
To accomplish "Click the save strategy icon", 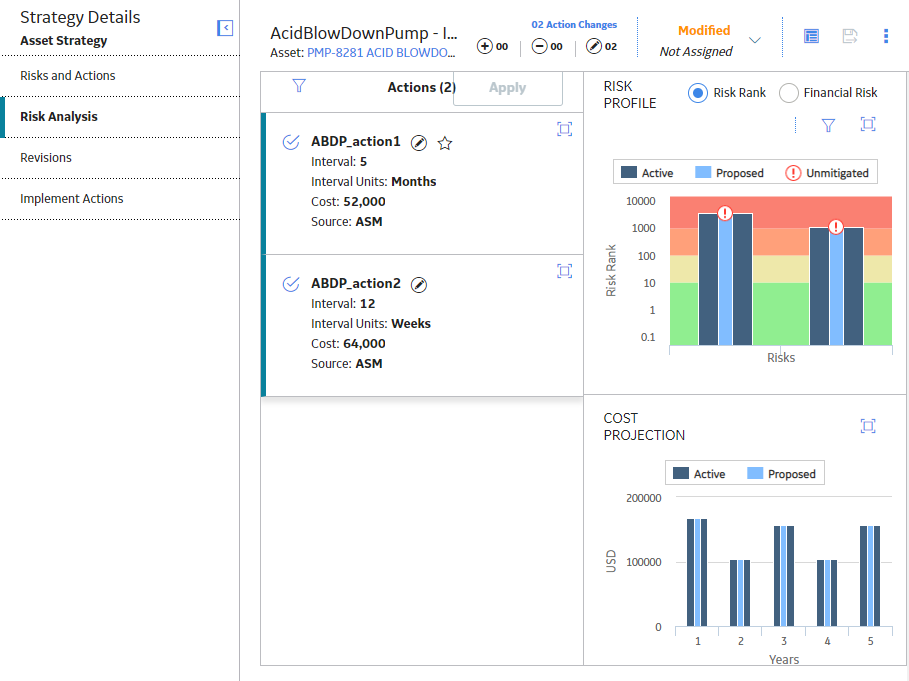I will [850, 36].
